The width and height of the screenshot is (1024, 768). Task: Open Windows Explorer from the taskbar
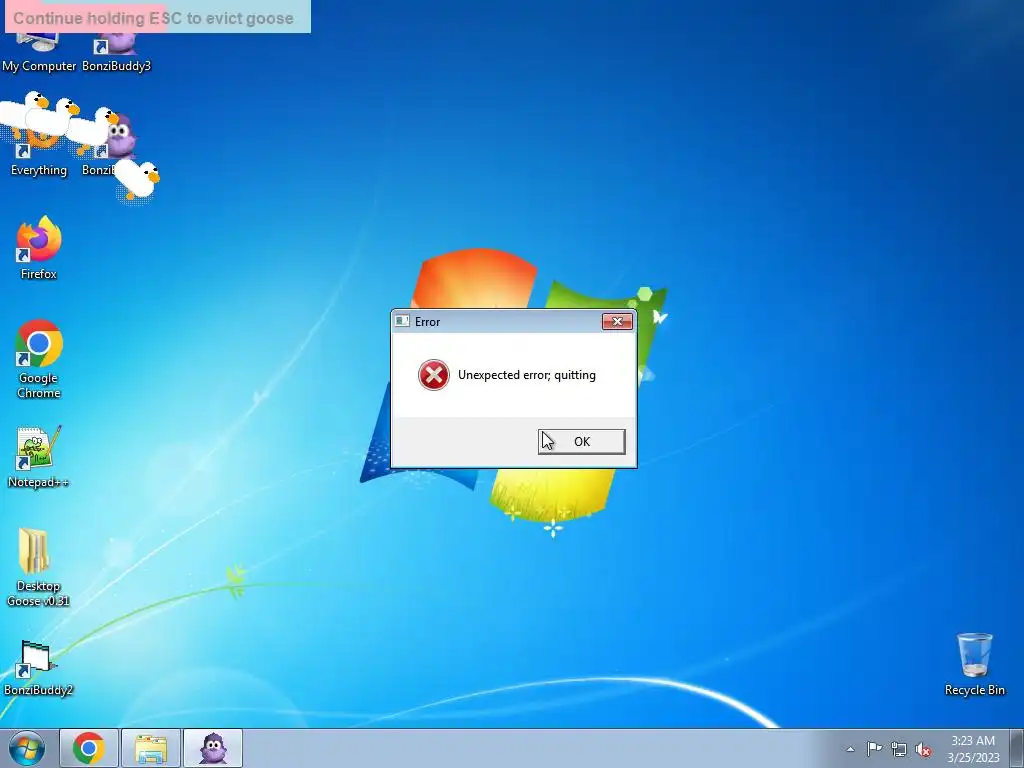pos(151,748)
